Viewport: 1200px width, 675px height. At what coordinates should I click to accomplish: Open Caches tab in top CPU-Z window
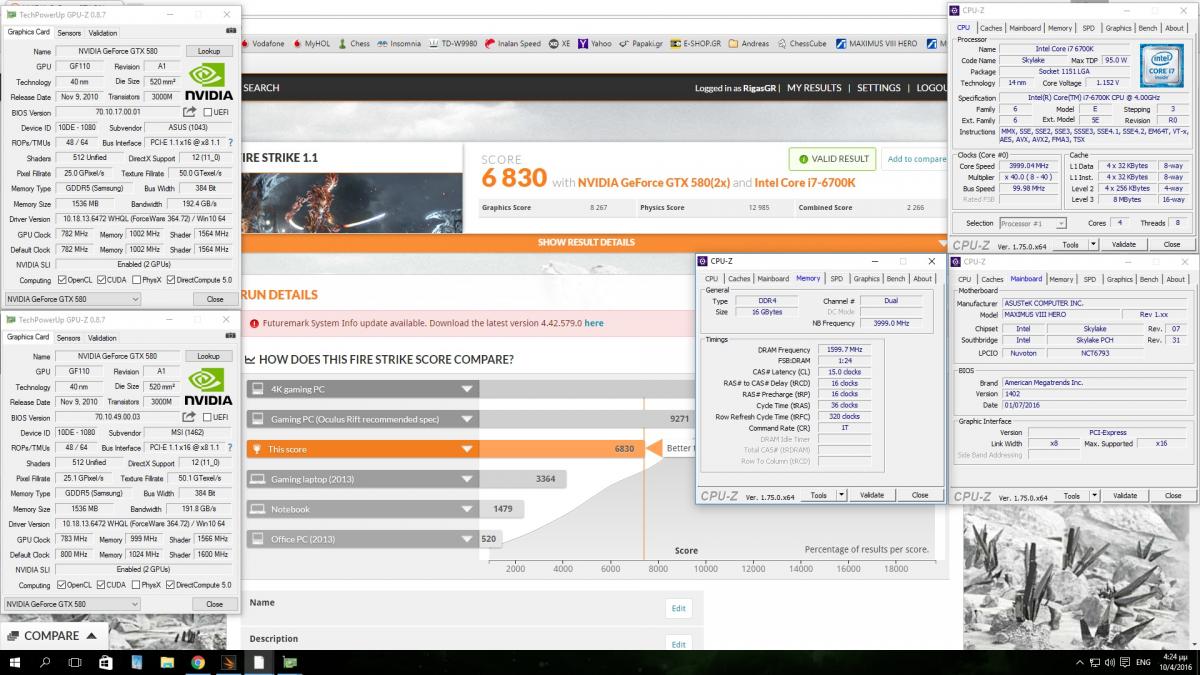[991, 28]
